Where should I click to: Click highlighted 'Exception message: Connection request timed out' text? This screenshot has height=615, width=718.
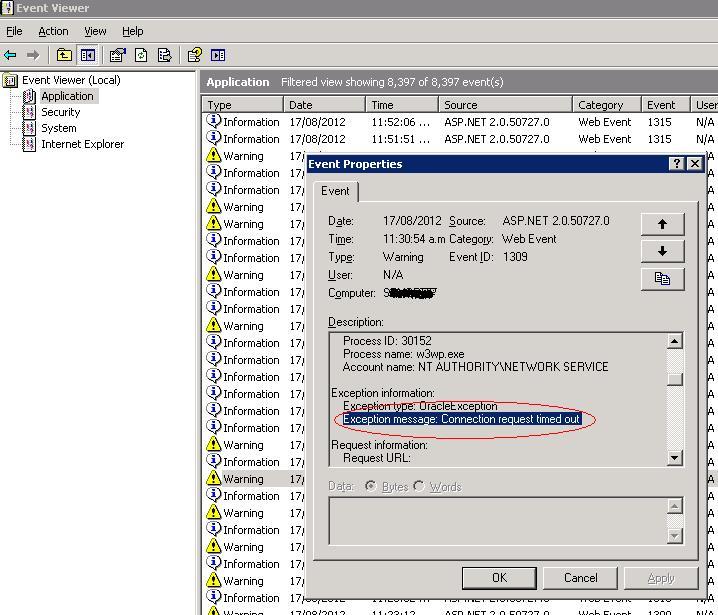(x=462, y=419)
